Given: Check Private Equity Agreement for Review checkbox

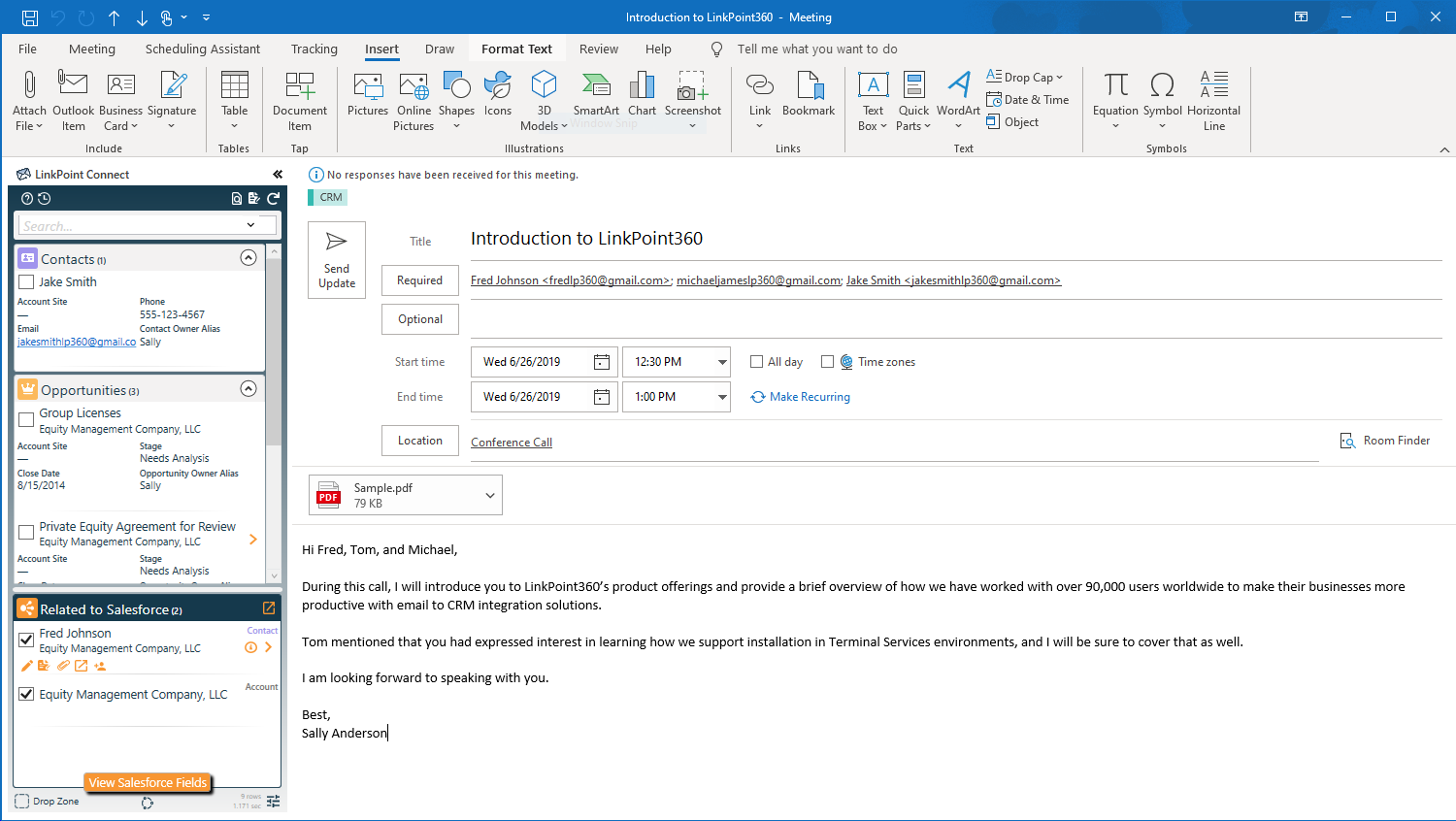Looking at the screenshot, I should coord(26,533).
